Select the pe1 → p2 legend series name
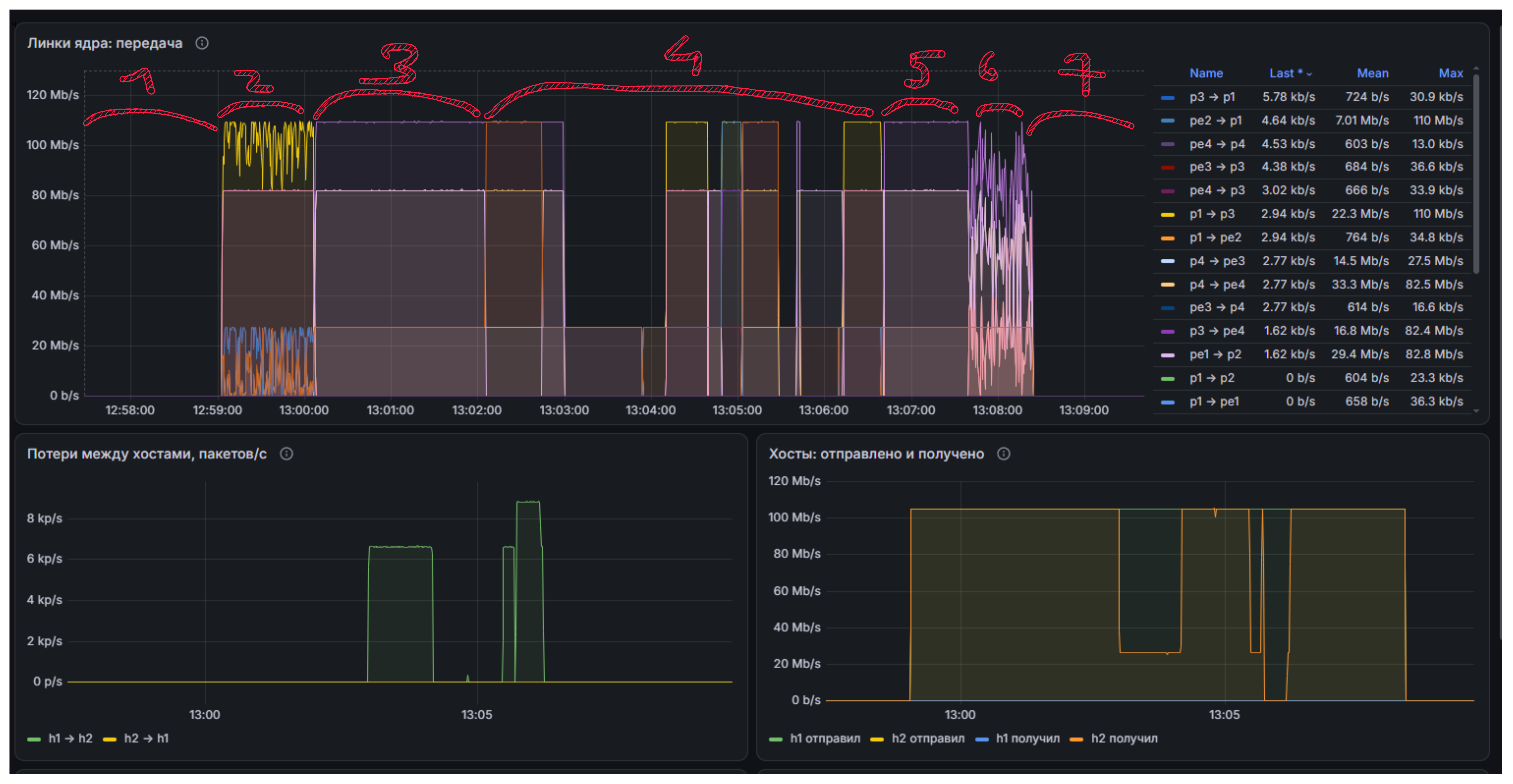Image resolution: width=1513 pixels, height=784 pixels. pyautogui.click(x=1216, y=354)
